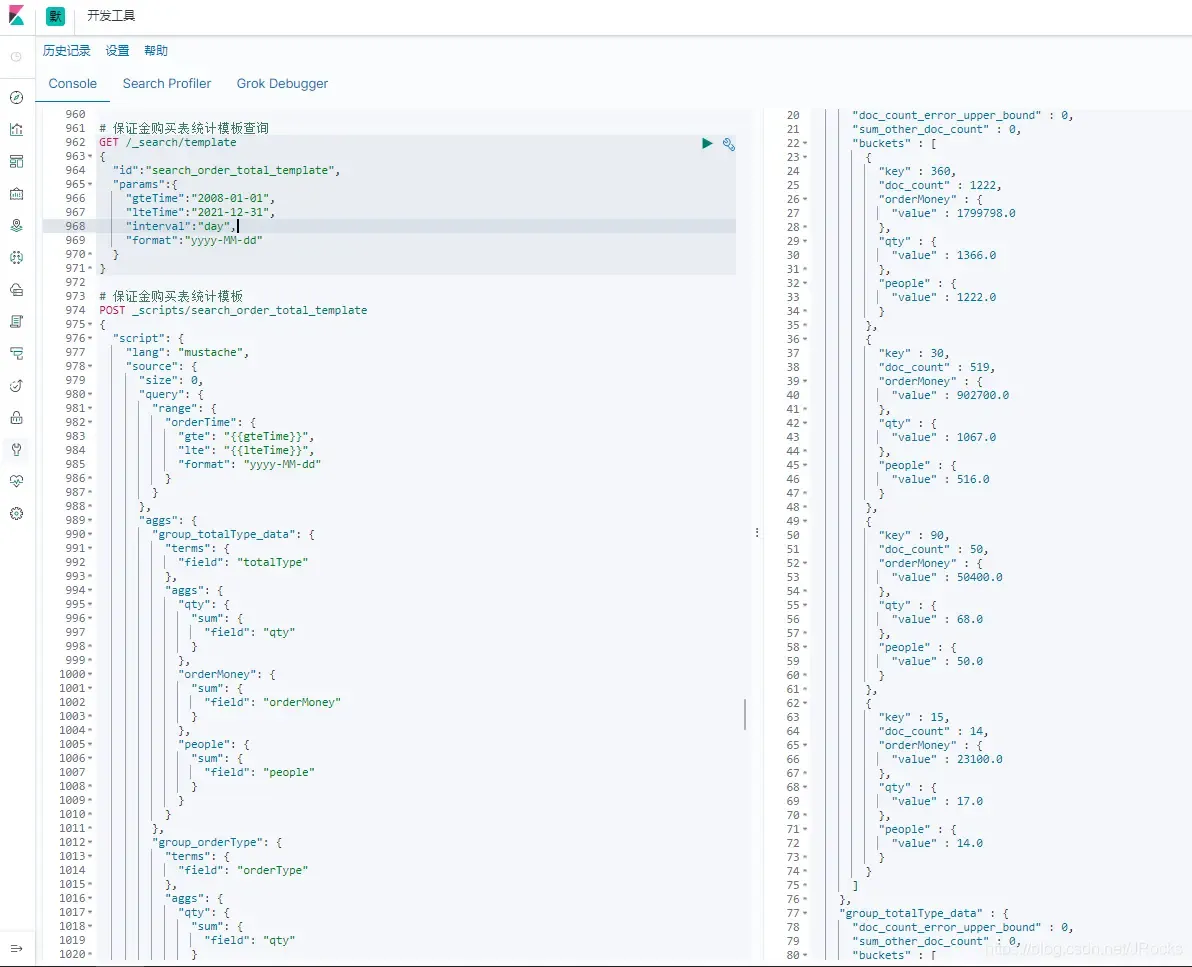This screenshot has height=967, width=1192.
Task: Open the Maps app icon
Action: [16, 225]
